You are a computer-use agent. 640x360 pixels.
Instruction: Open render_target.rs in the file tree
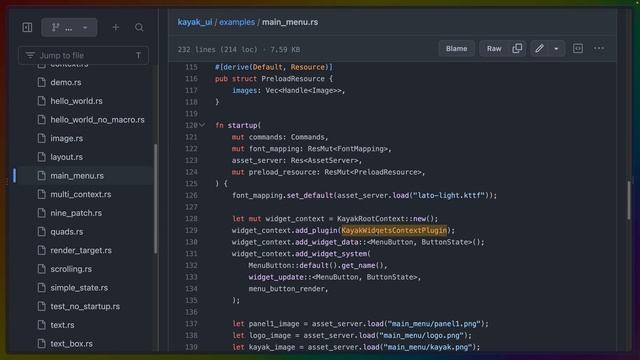(x=81, y=250)
